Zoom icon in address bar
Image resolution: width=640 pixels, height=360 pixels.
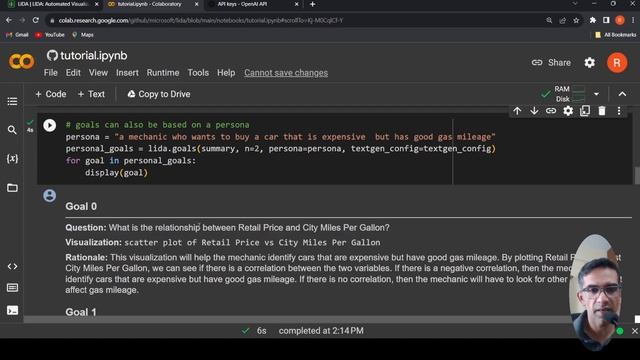pyautogui.click(x=549, y=20)
